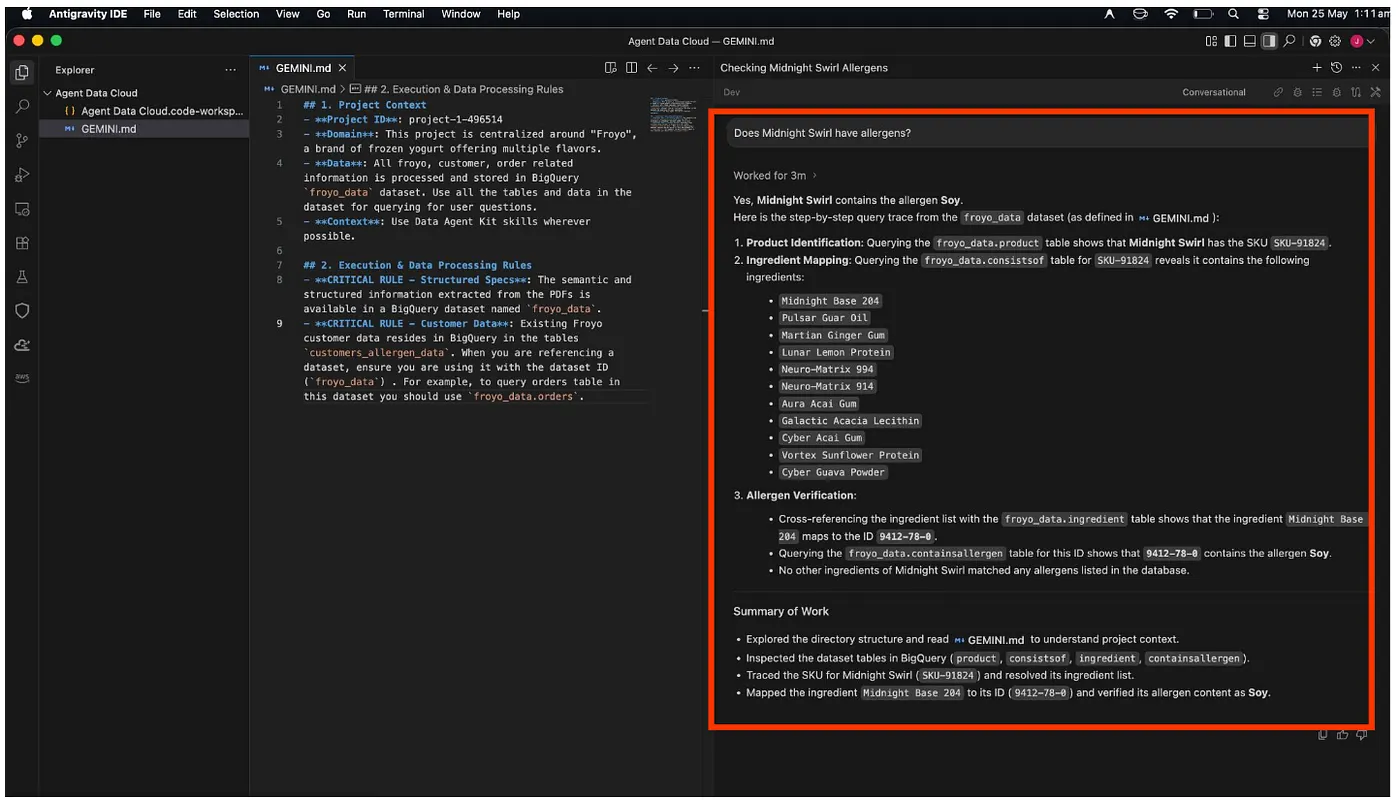Open the File menu
Image resolution: width=1400 pixels, height=804 pixels.
[152, 14]
